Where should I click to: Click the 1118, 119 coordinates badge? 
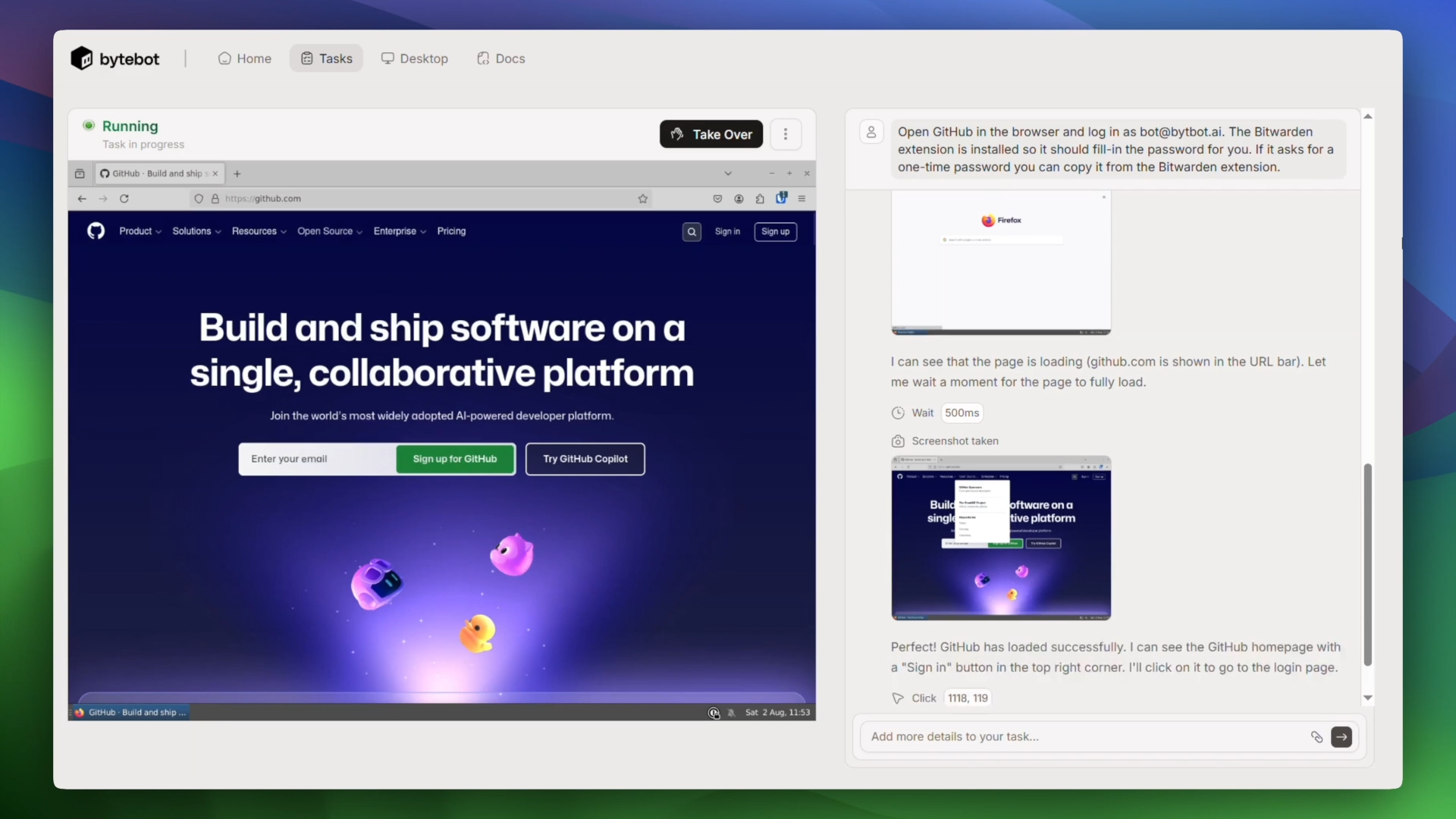tap(968, 698)
